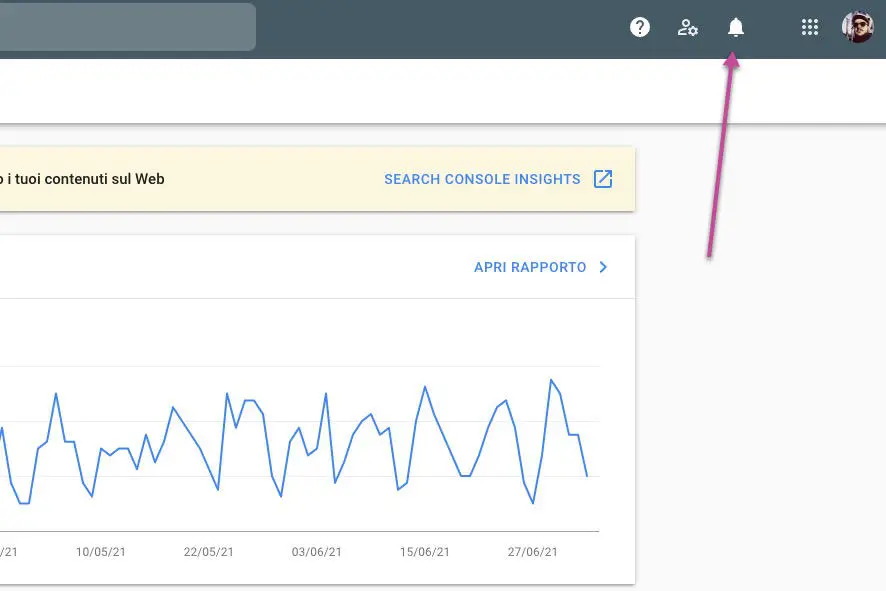Click the external-link icon beside Insights
The height and width of the screenshot is (591, 886).
[603, 179]
